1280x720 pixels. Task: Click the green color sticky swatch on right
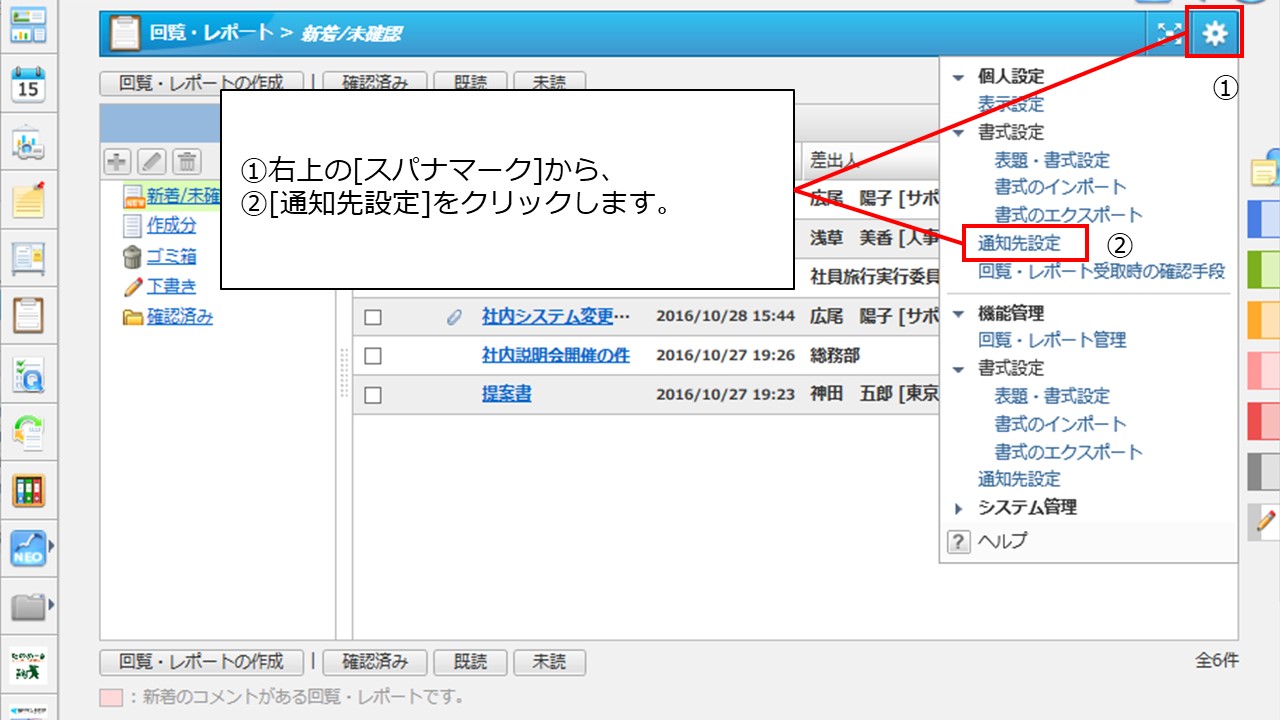[1265, 269]
